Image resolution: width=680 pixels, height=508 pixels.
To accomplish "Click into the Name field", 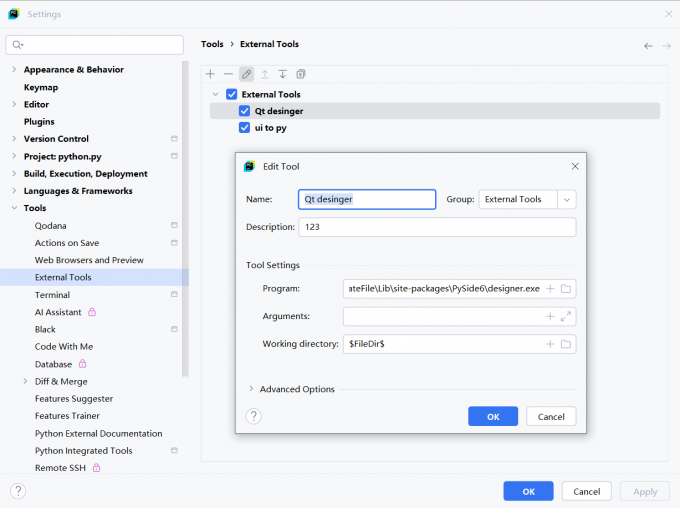I will point(367,200).
